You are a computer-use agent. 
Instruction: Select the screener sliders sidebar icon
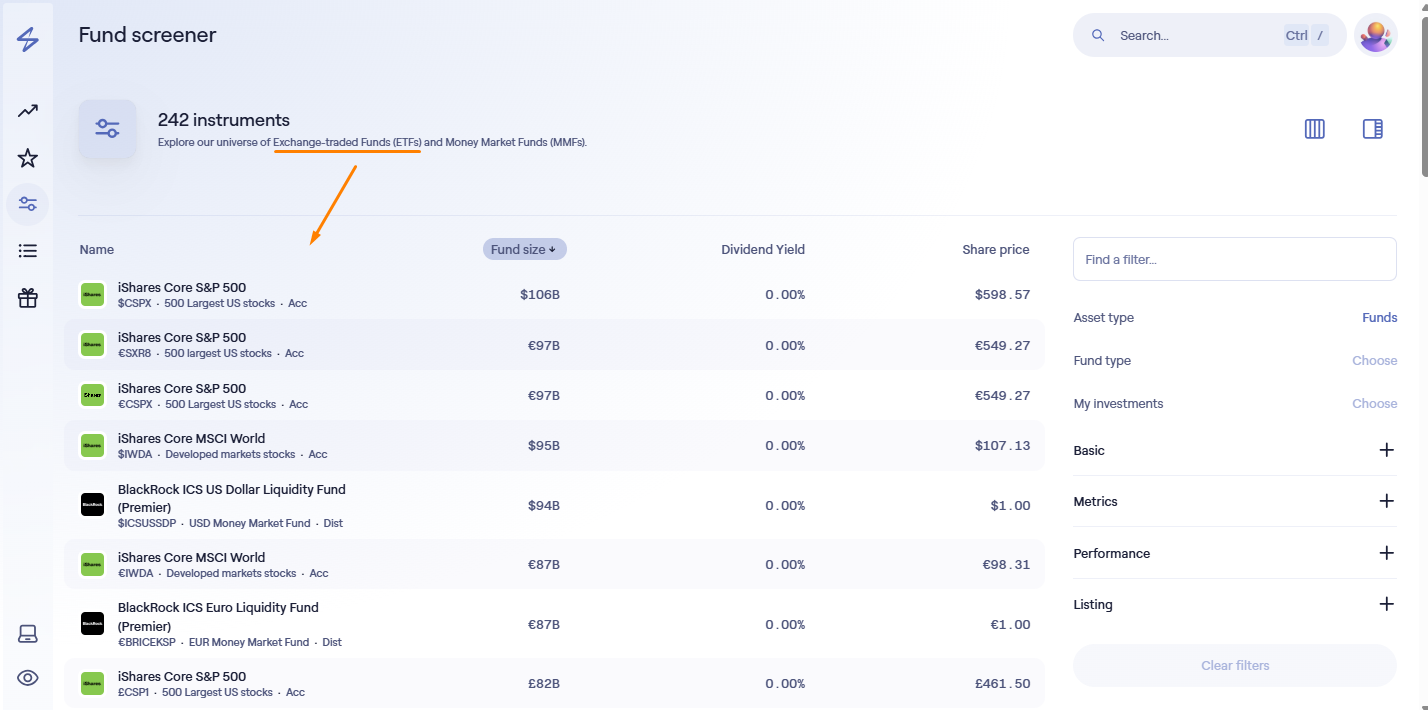(x=28, y=204)
